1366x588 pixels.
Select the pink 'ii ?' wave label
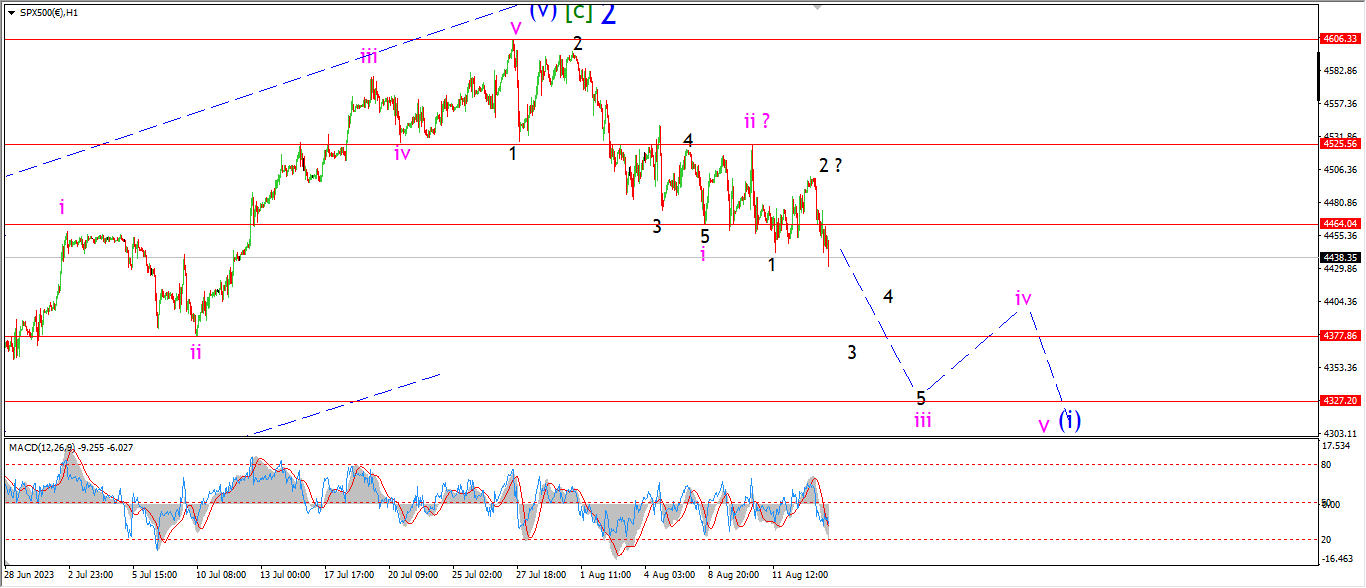tap(758, 121)
